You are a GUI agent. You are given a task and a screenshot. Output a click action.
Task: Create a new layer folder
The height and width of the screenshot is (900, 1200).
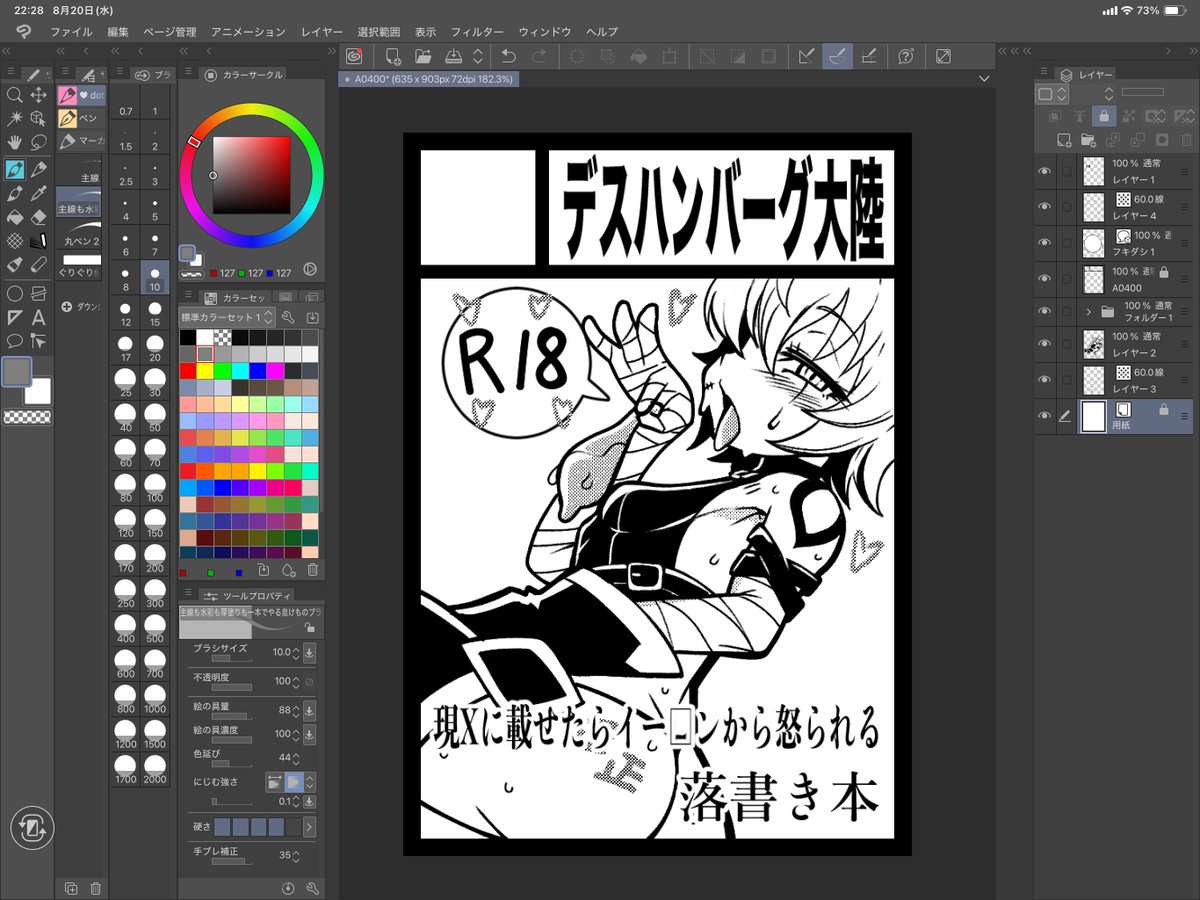1089,140
